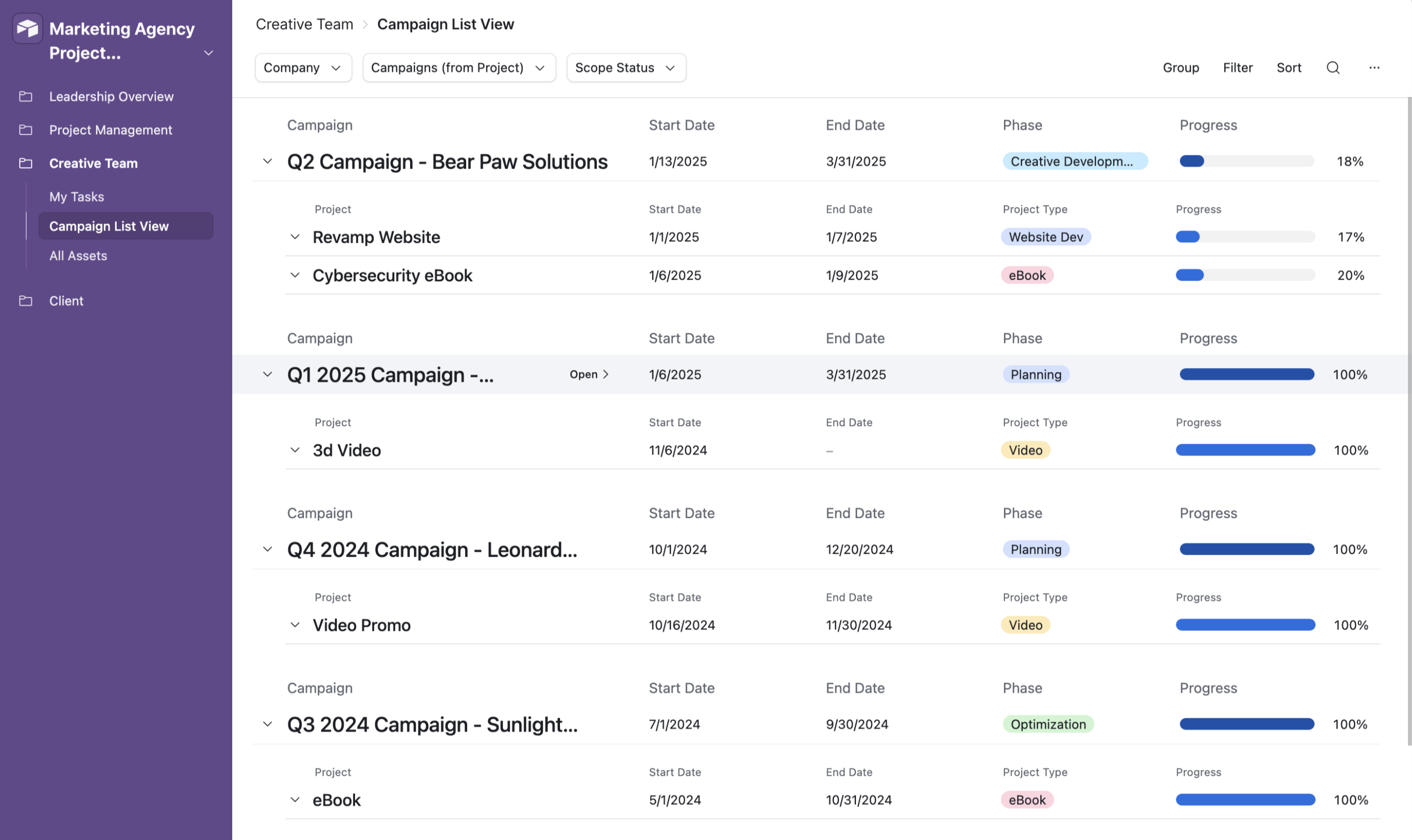Viewport: 1412px width, 840px height.
Task: Select the folder icon beside Leadership Overview
Action: click(26, 96)
